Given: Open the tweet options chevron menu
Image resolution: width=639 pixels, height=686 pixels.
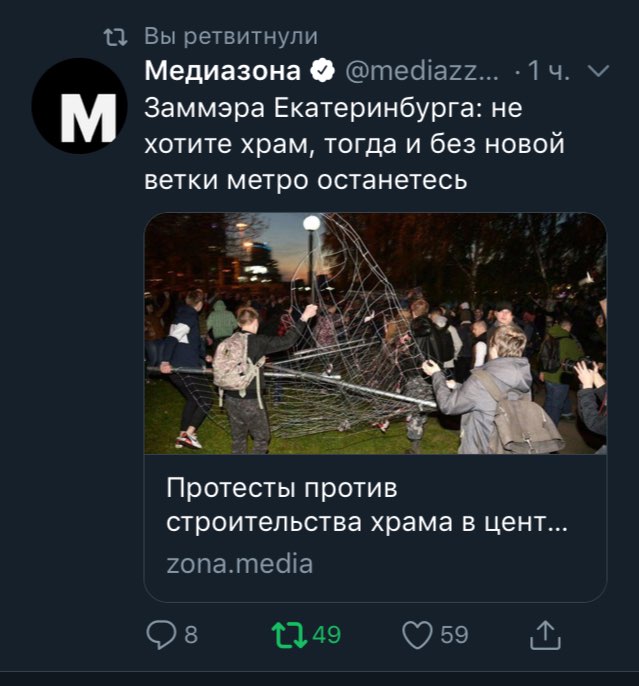Looking at the screenshot, I should pos(599,70).
